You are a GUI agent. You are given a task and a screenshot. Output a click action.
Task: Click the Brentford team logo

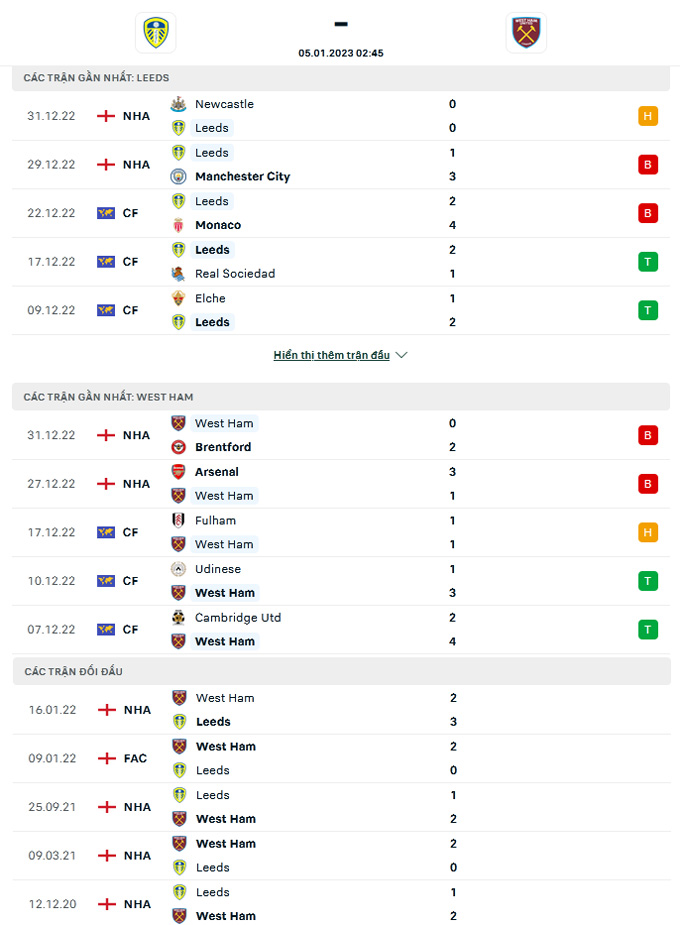(x=178, y=447)
